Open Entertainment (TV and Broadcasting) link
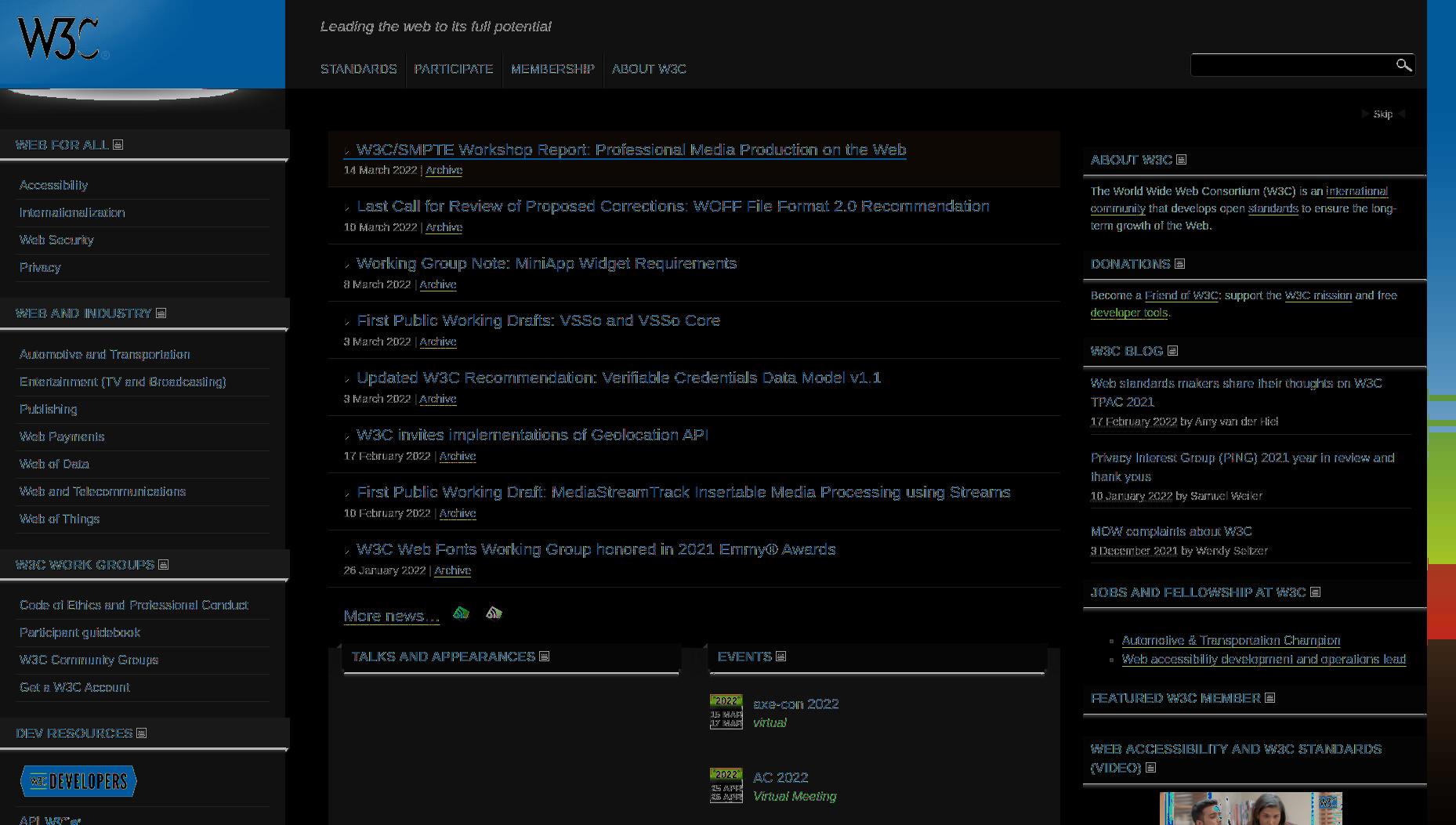 [x=123, y=382]
